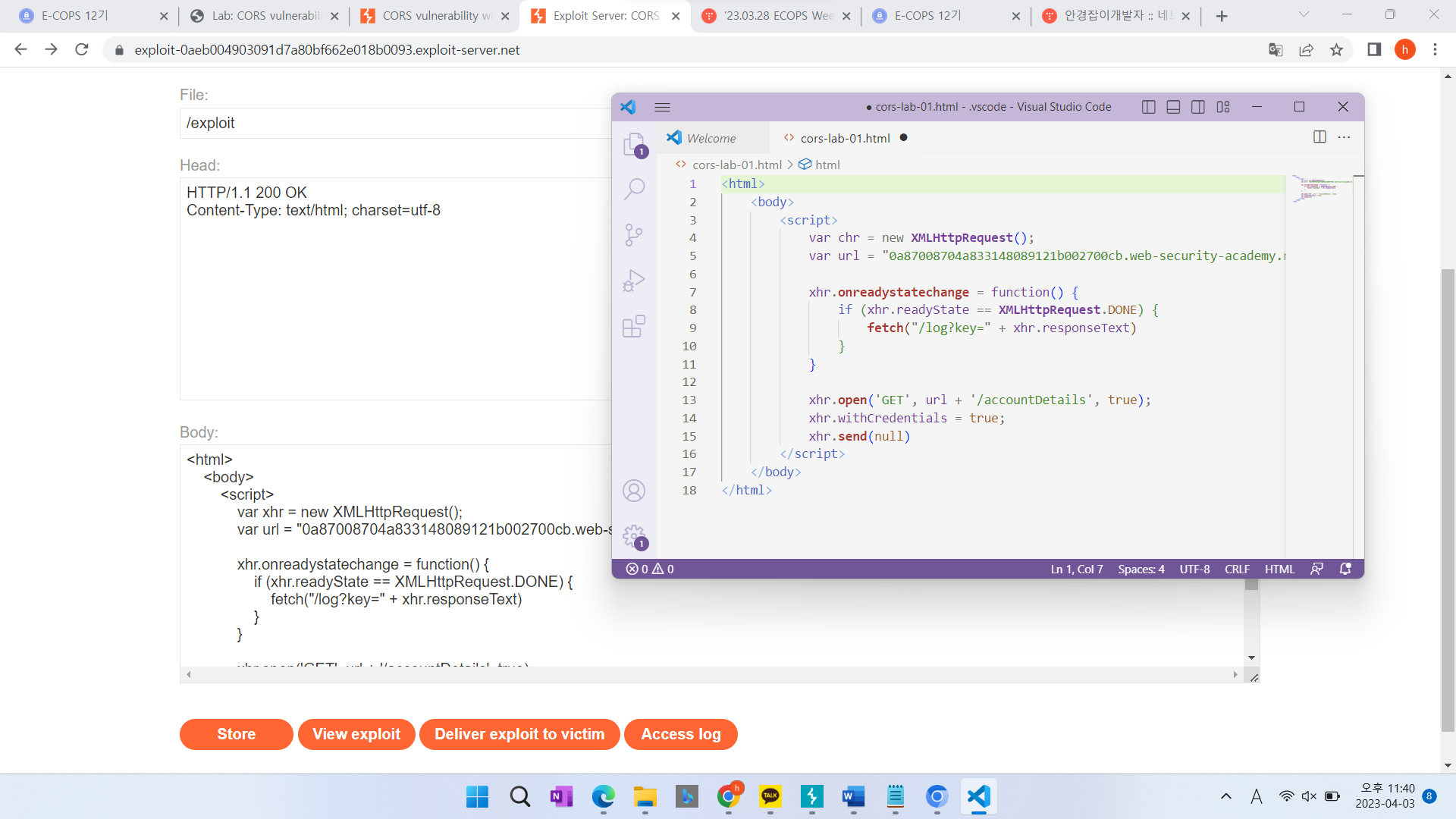
Task: Click line number 13 in the editor gutter
Action: tap(689, 400)
